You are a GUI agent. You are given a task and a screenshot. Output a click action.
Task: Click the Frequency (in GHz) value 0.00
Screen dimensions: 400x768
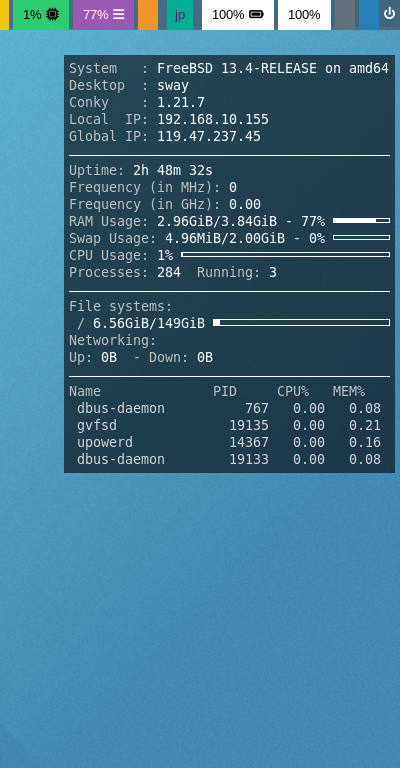[245, 204]
